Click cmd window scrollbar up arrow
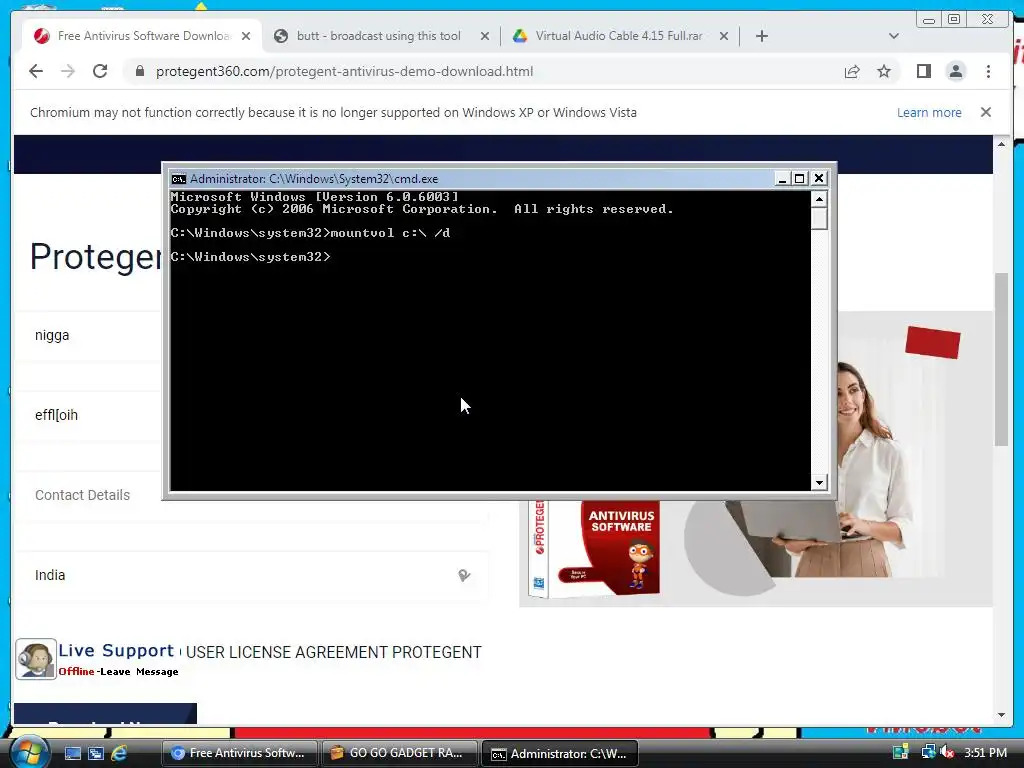The width and height of the screenshot is (1024, 768). [x=819, y=198]
